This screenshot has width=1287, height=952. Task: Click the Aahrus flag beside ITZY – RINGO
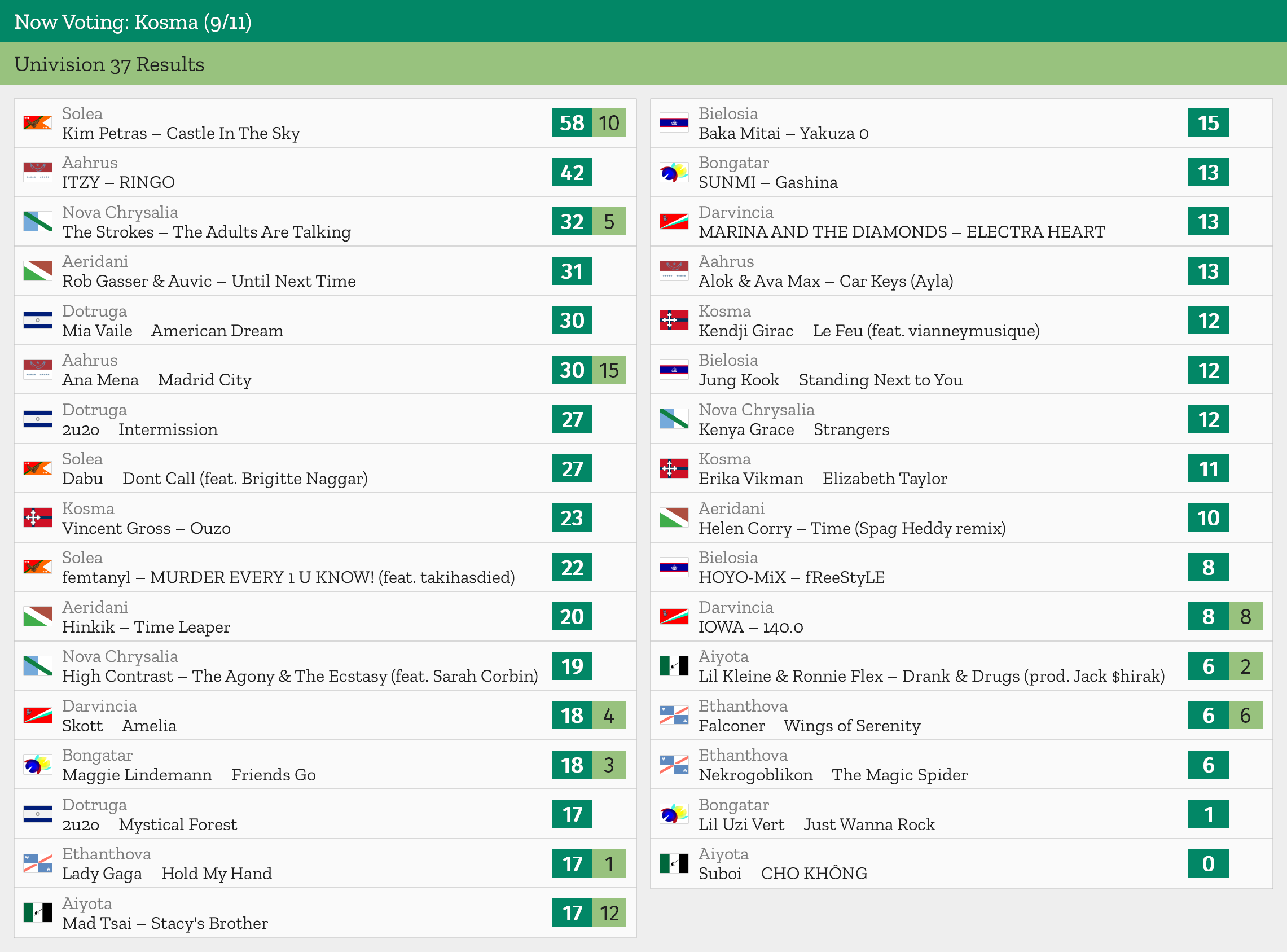click(x=37, y=172)
